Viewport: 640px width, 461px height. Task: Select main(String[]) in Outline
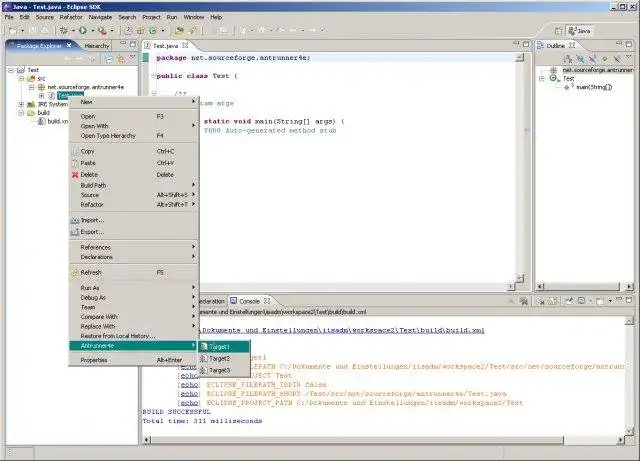[x=594, y=87]
